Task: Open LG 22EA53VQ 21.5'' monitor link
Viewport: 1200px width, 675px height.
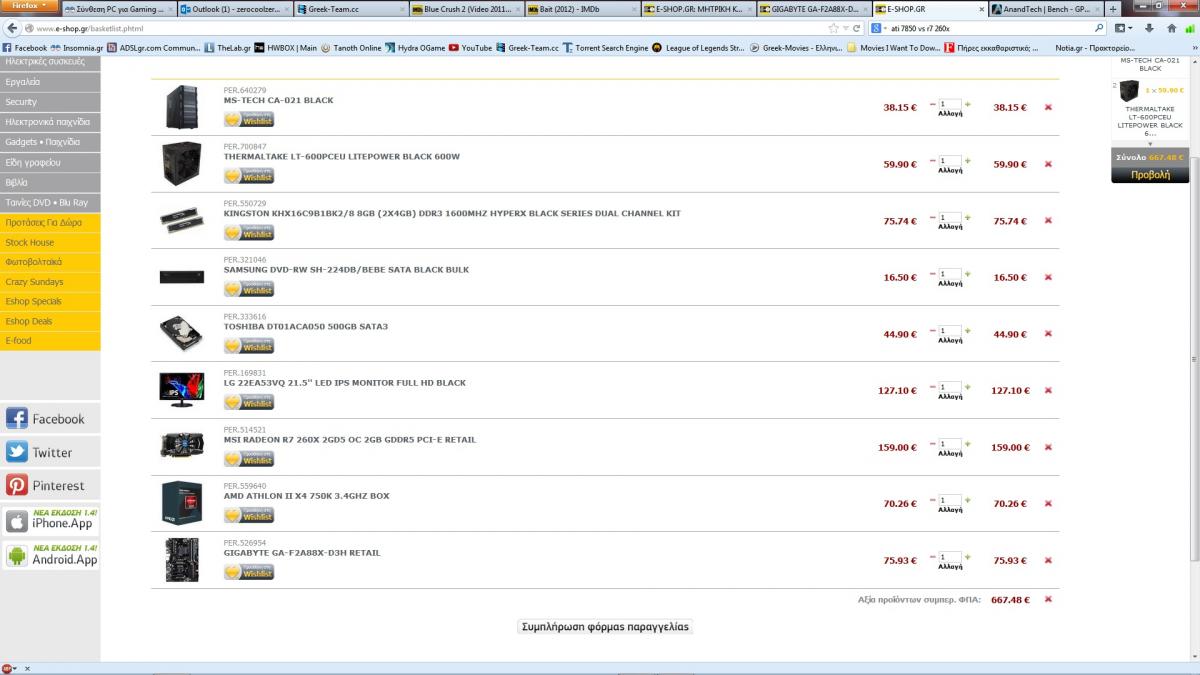Action: [345, 383]
